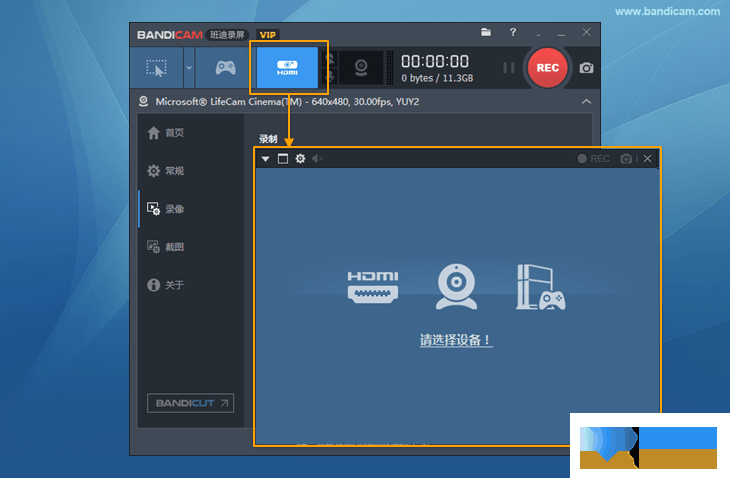Pause the recording
This screenshot has height=478, width=730.
[509, 68]
